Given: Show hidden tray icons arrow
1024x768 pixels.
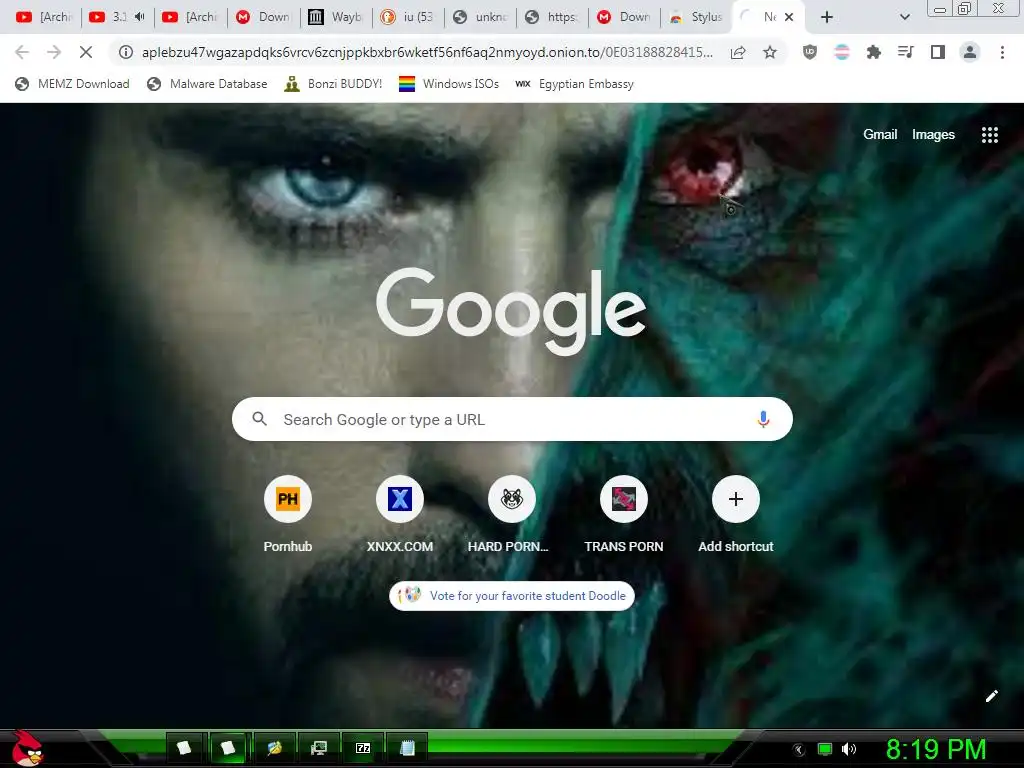Looking at the screenshot, I should click(798, 750).
